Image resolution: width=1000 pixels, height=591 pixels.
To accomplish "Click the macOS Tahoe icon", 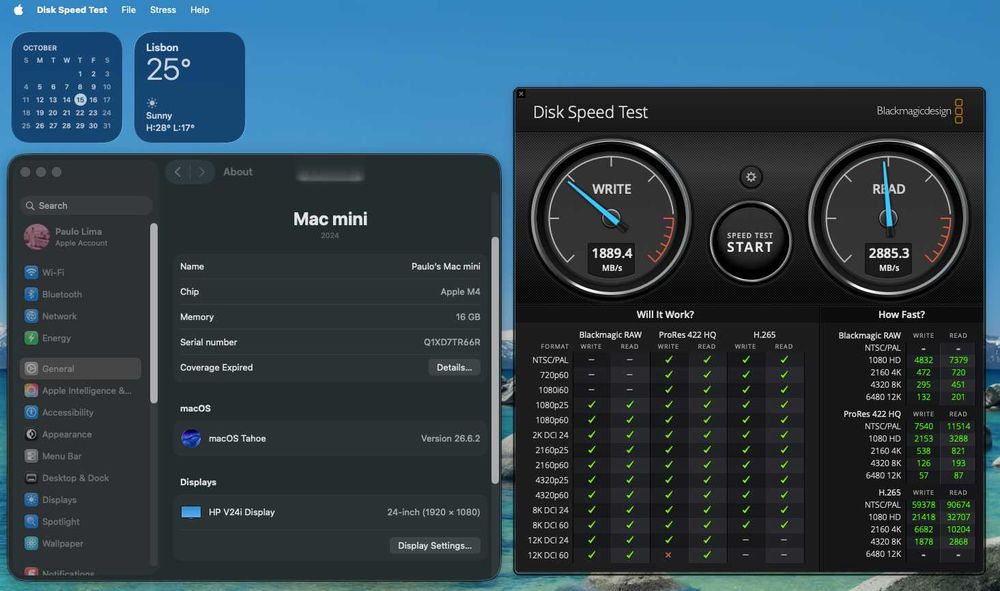I will click(191, 438).
